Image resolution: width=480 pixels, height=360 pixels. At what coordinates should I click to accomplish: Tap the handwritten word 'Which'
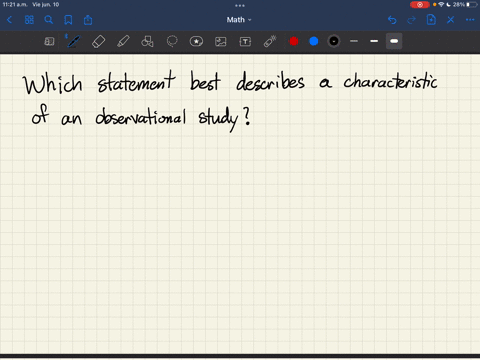point(53,84)
